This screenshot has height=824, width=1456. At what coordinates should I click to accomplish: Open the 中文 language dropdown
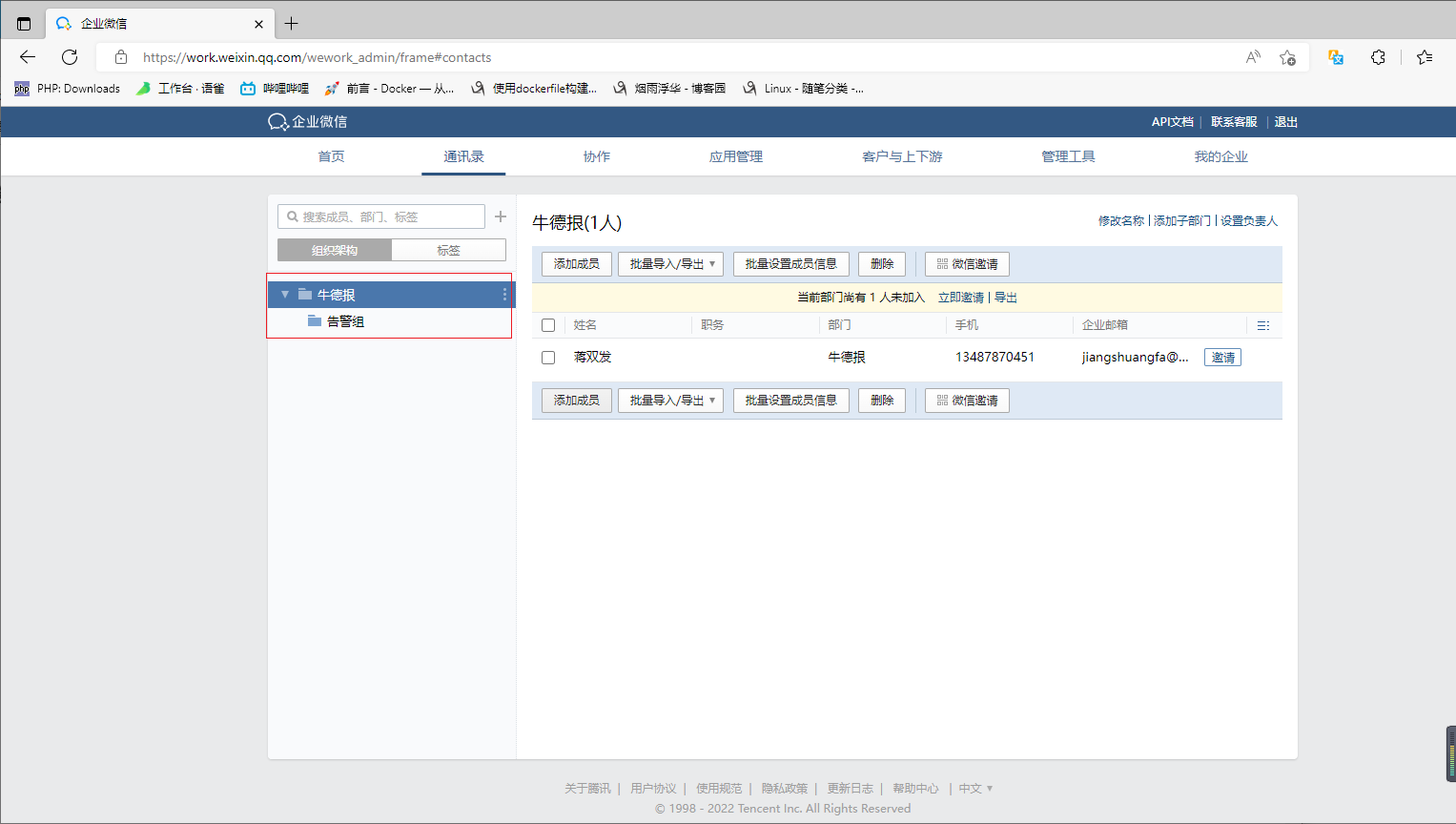coord(975,789)
